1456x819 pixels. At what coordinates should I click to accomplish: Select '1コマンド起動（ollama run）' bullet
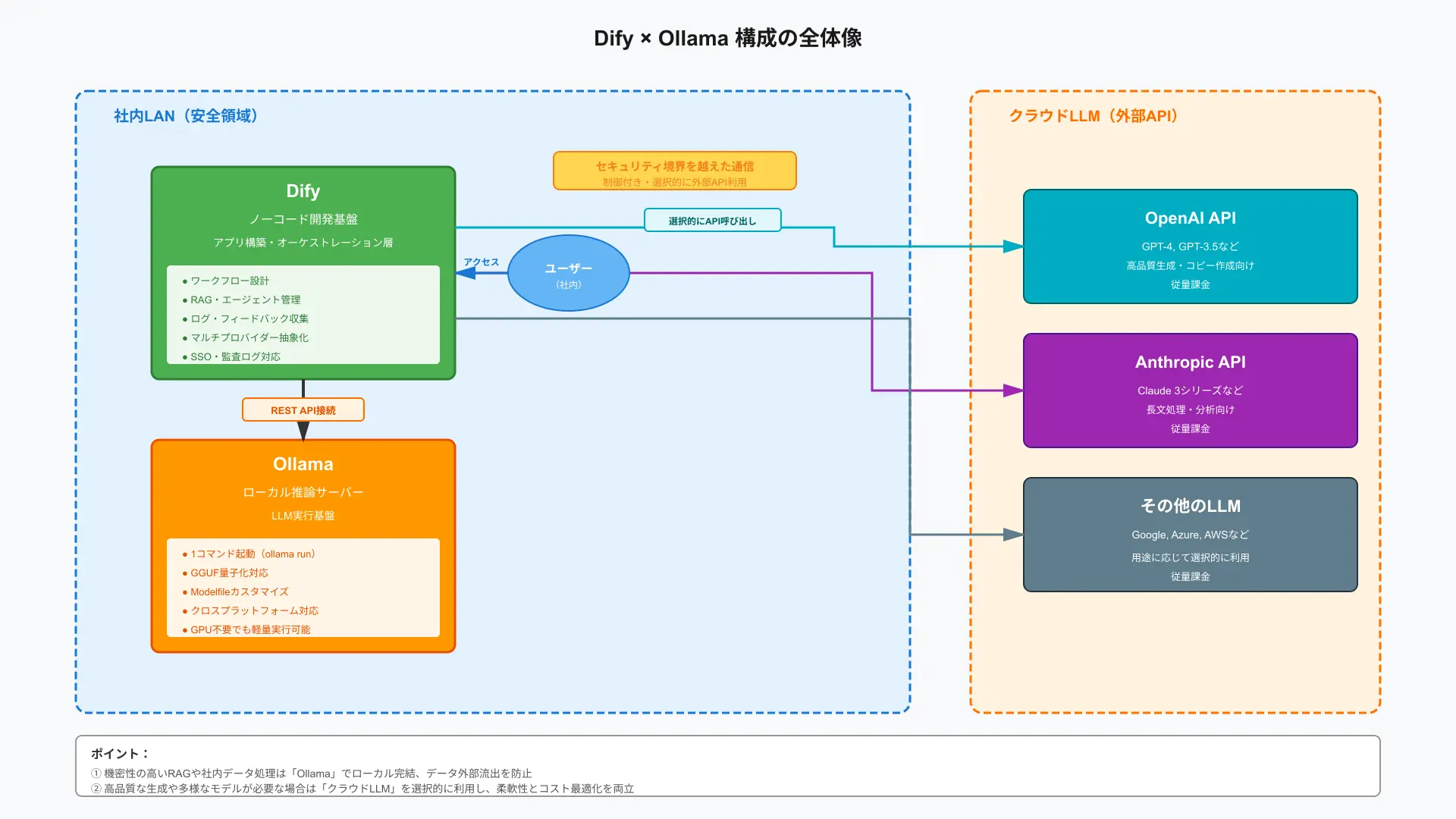point(251,554)
